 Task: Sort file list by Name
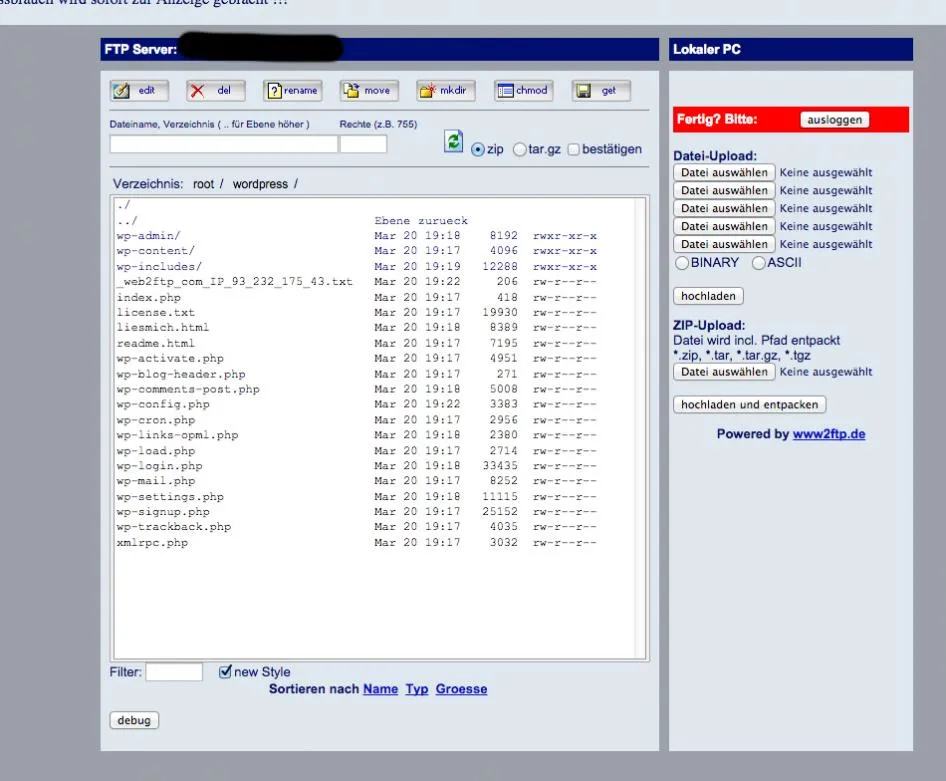coord(381,689)
